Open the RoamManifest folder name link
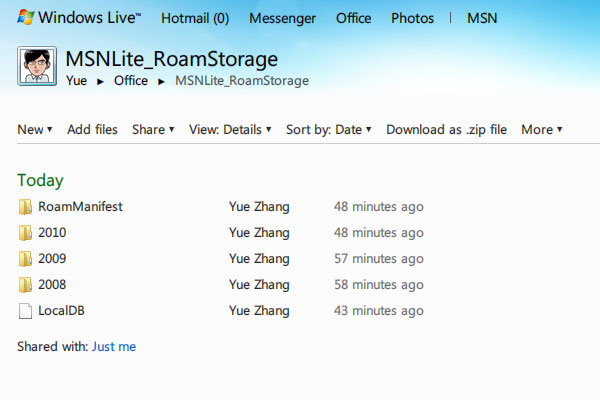Screen dimensions: 600x400 point(80,207)
